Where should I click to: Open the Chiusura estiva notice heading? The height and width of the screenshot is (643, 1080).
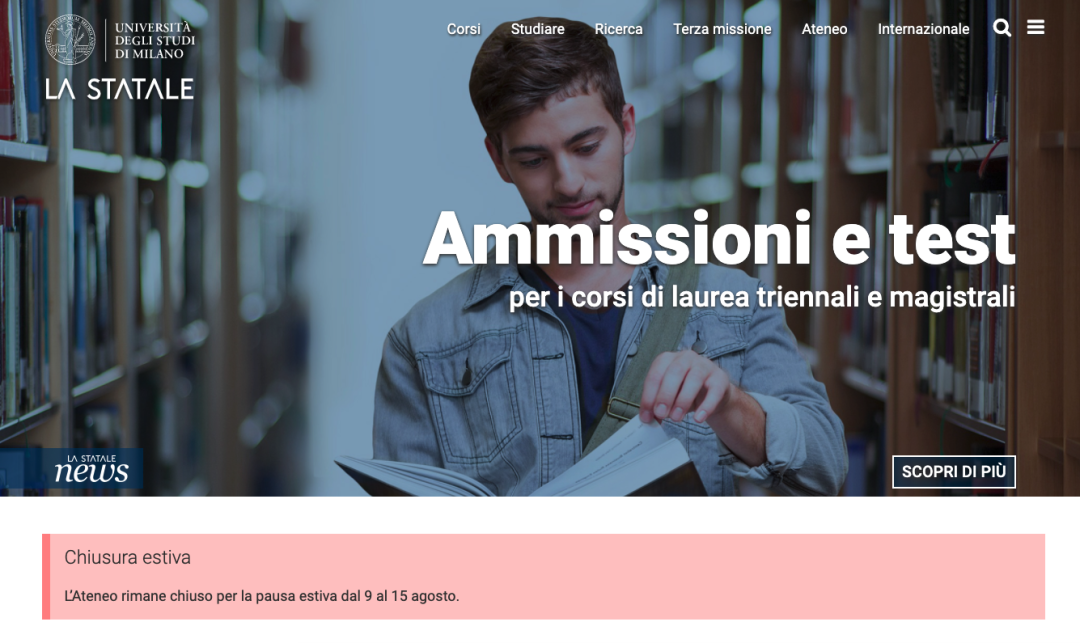click(127, 557)
